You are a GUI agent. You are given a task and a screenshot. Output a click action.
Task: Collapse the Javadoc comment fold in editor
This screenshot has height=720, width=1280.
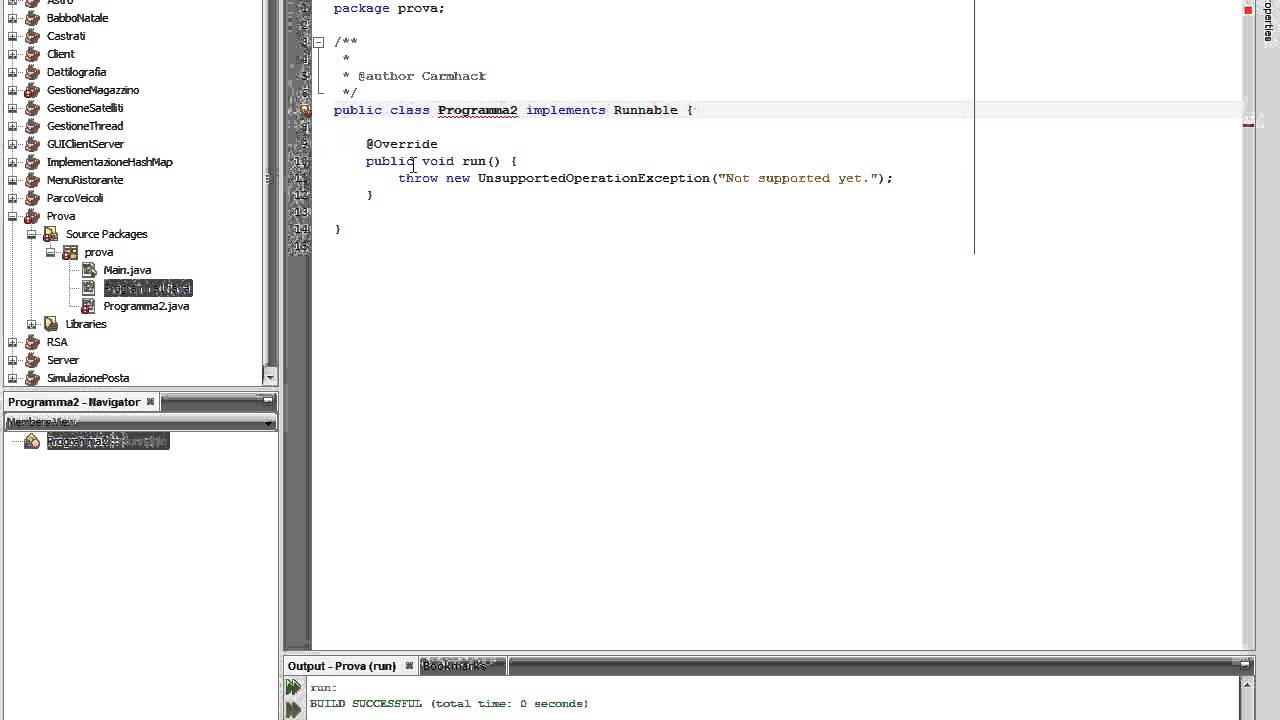pos(318,42)
